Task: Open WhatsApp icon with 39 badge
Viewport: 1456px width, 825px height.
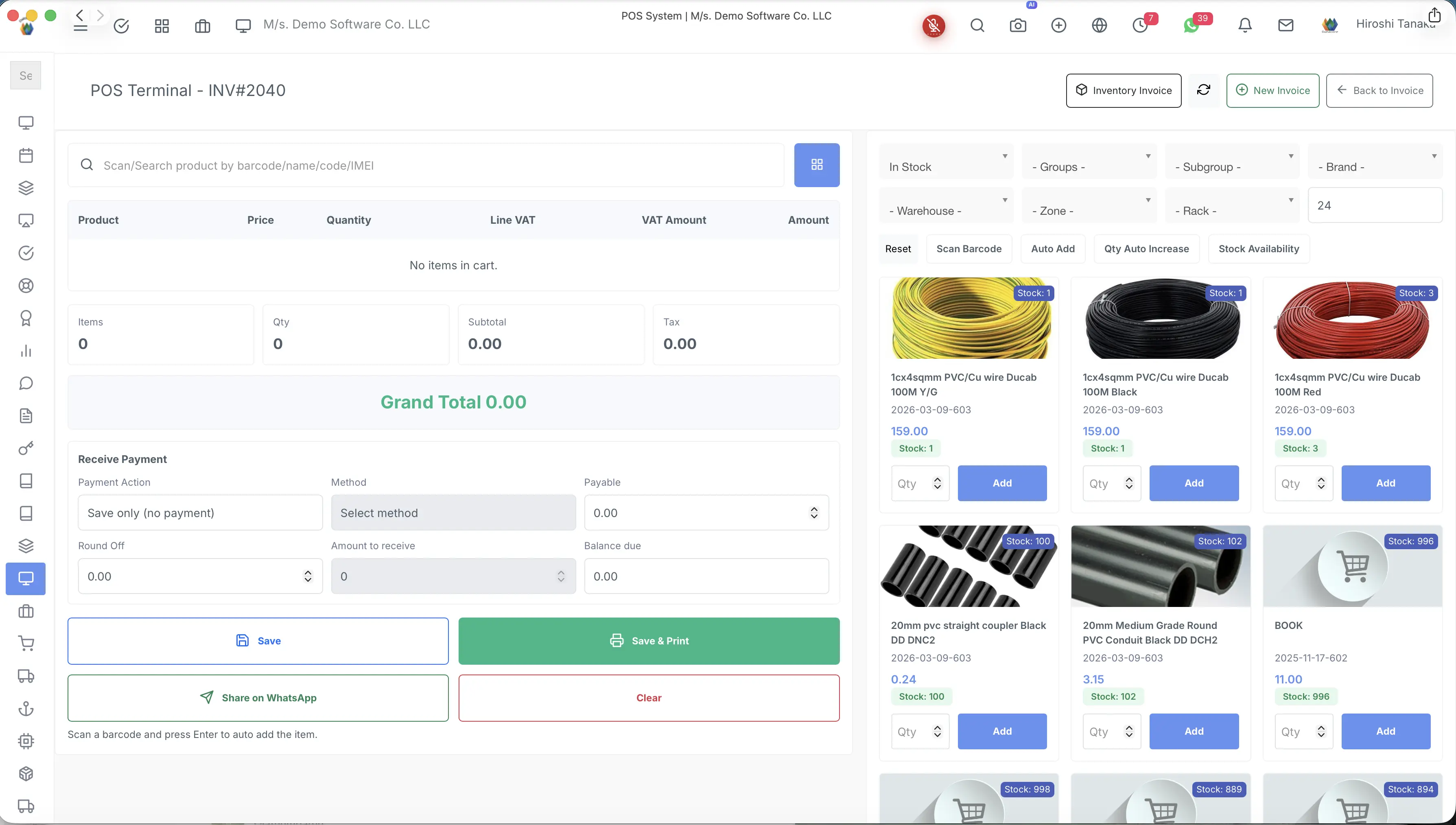Action: [1191, 26]
